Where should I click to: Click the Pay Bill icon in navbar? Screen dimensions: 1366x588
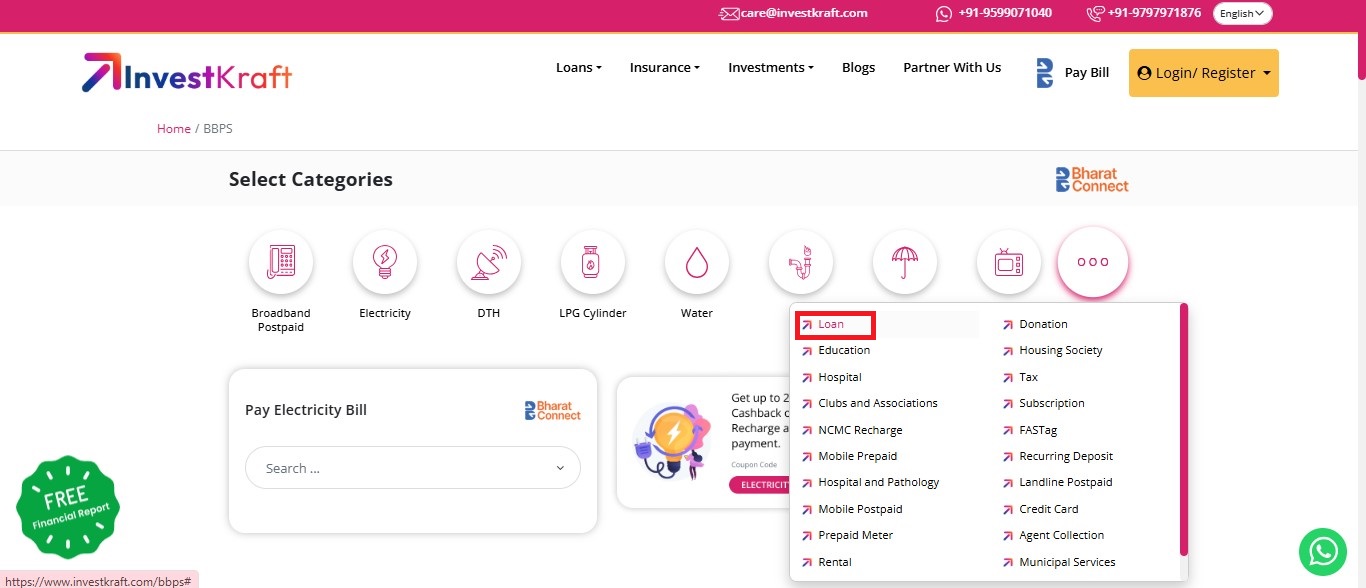[1045, 73]
